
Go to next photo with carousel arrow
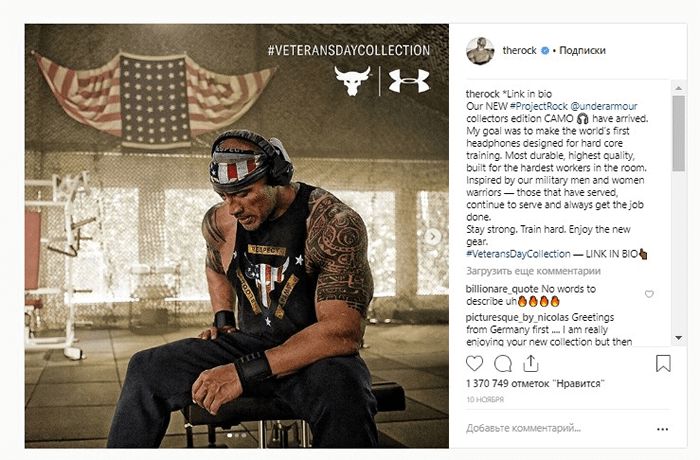[x=432, y=236]
